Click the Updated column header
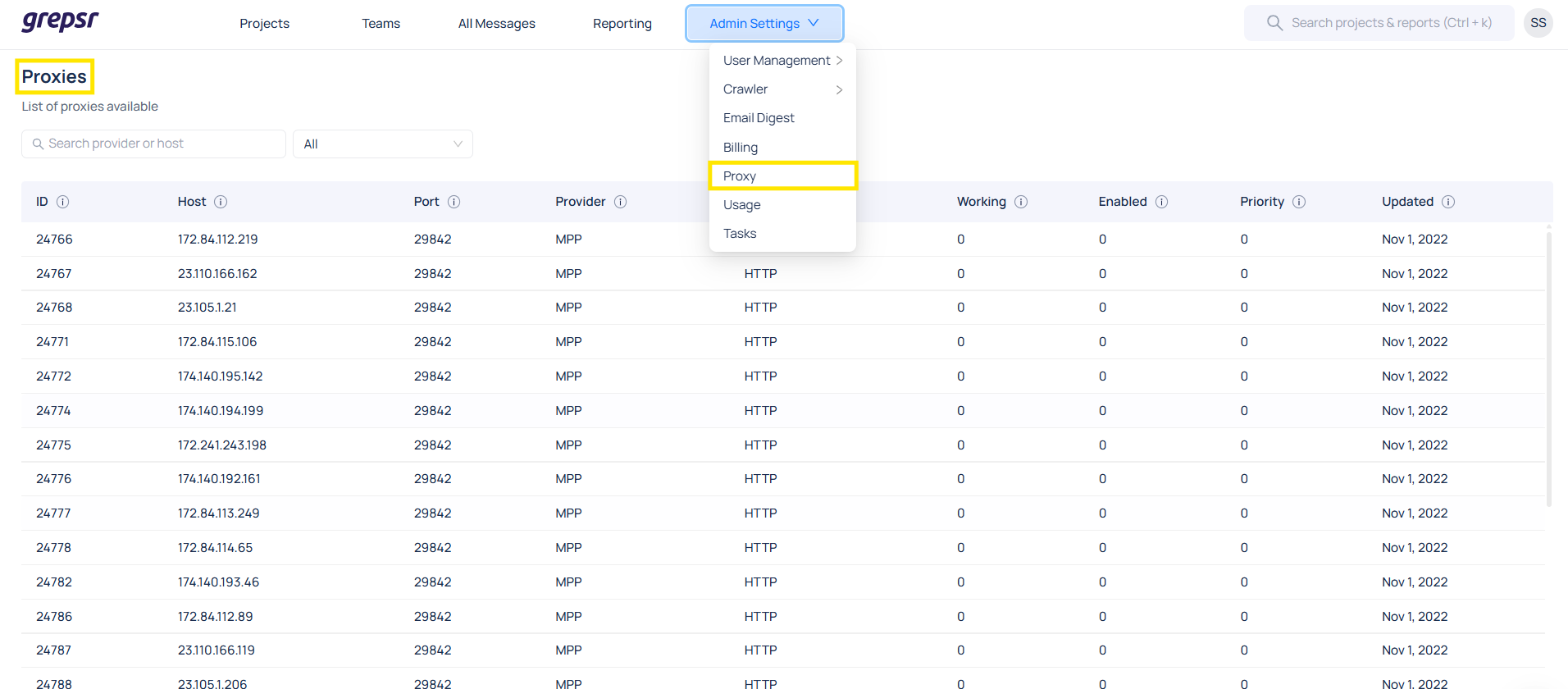 coord(1408,202)
